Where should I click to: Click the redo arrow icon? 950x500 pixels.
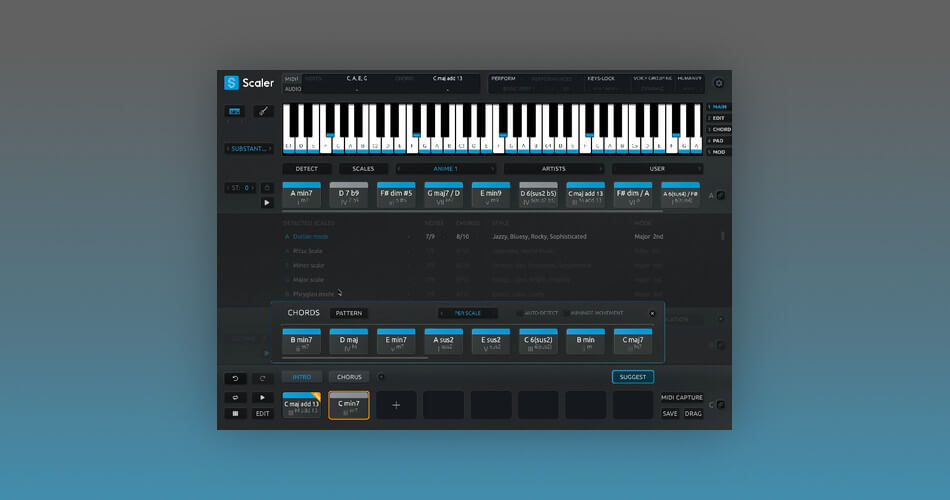click(x=262, y=378)
